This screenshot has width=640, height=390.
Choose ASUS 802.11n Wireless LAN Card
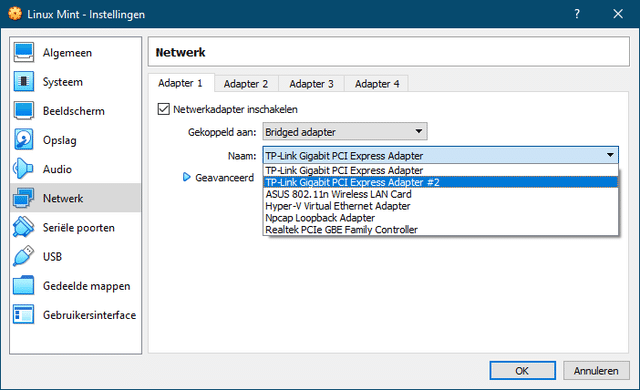coord(440,194)
